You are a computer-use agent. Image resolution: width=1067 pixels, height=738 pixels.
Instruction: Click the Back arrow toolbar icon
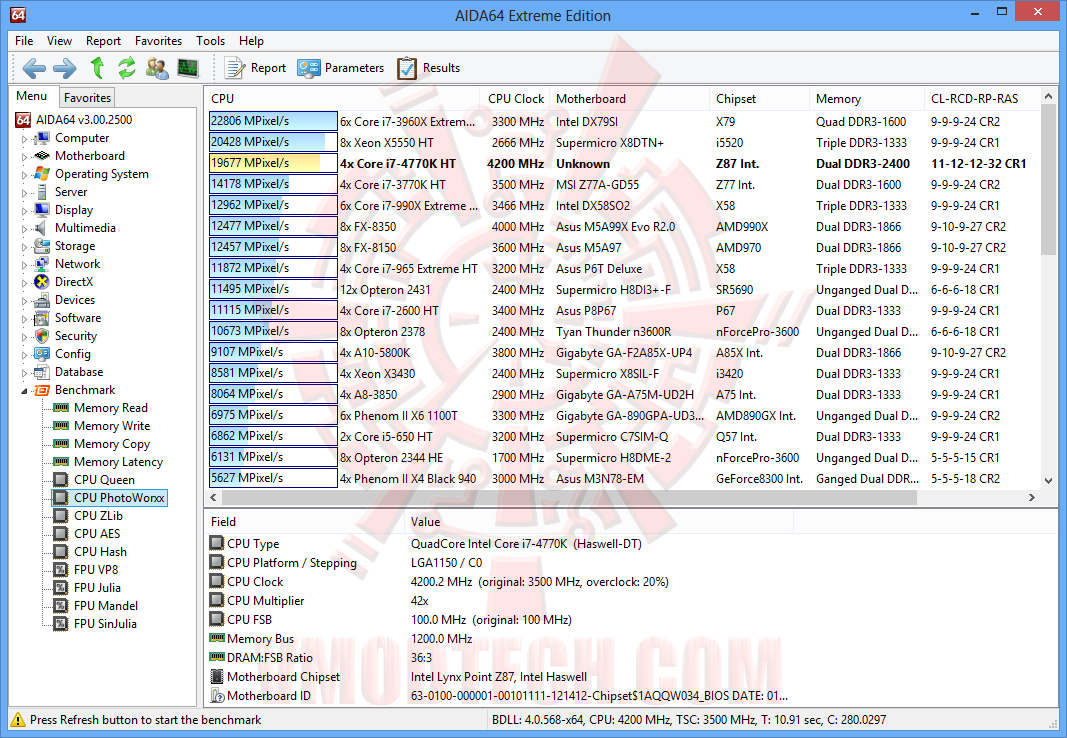pos(34,68)
